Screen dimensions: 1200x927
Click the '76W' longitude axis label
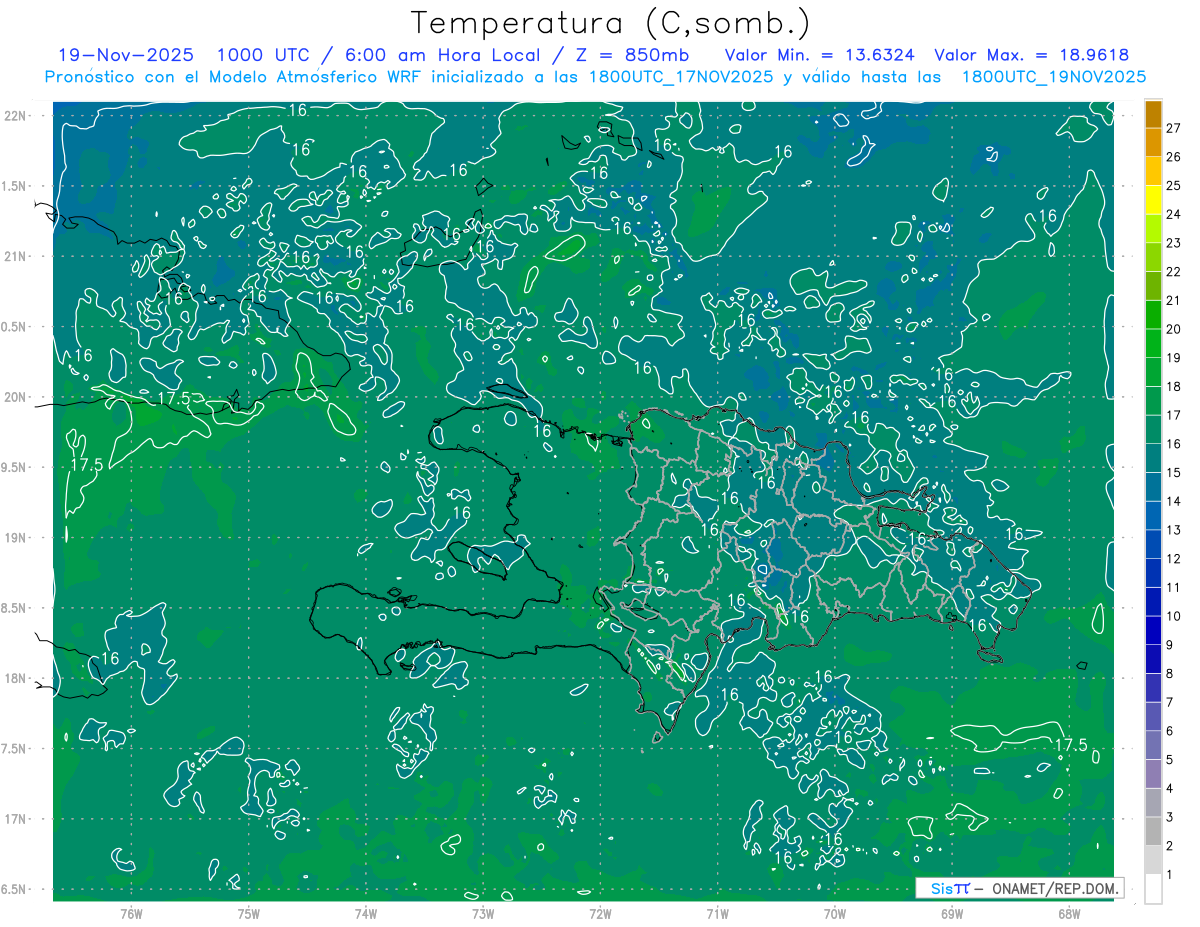[131, 913]
